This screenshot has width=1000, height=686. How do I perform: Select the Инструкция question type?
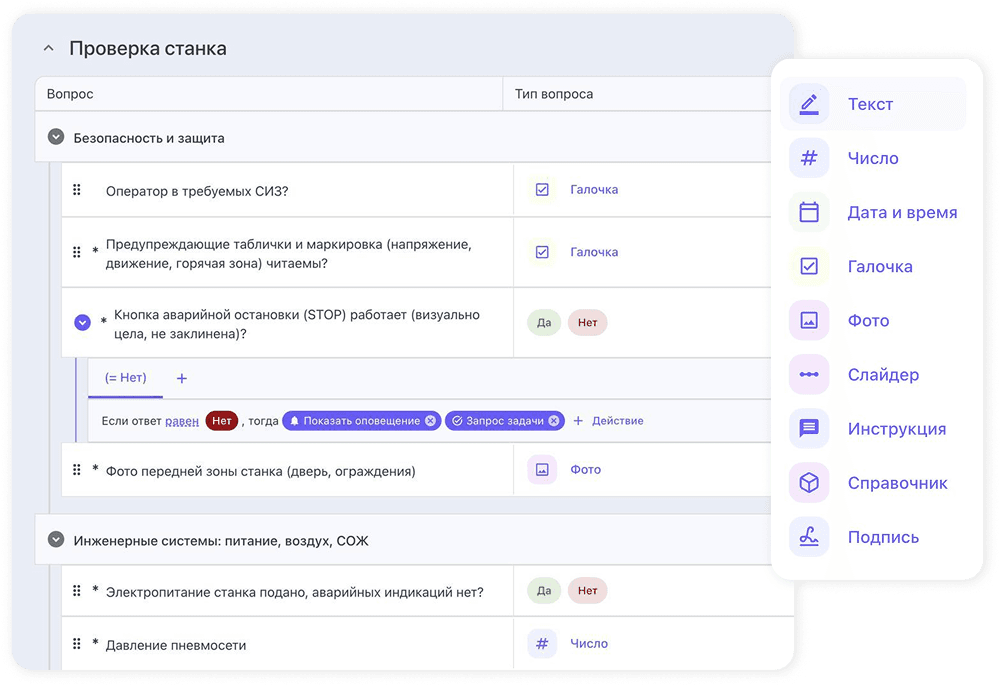pyautogui.click(x=897, y=428)
